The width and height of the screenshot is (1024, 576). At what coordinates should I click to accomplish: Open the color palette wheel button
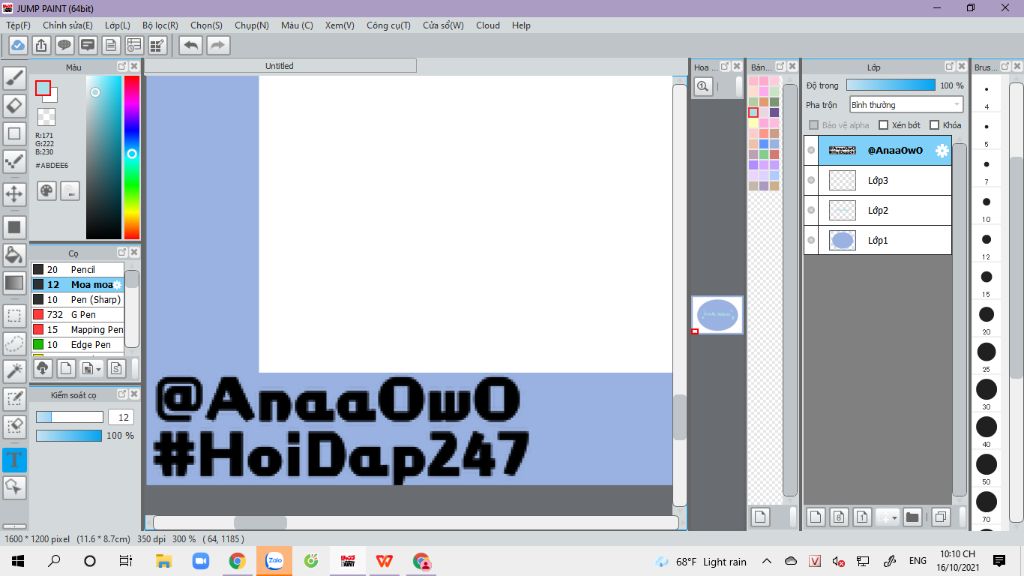pos(46,191)
